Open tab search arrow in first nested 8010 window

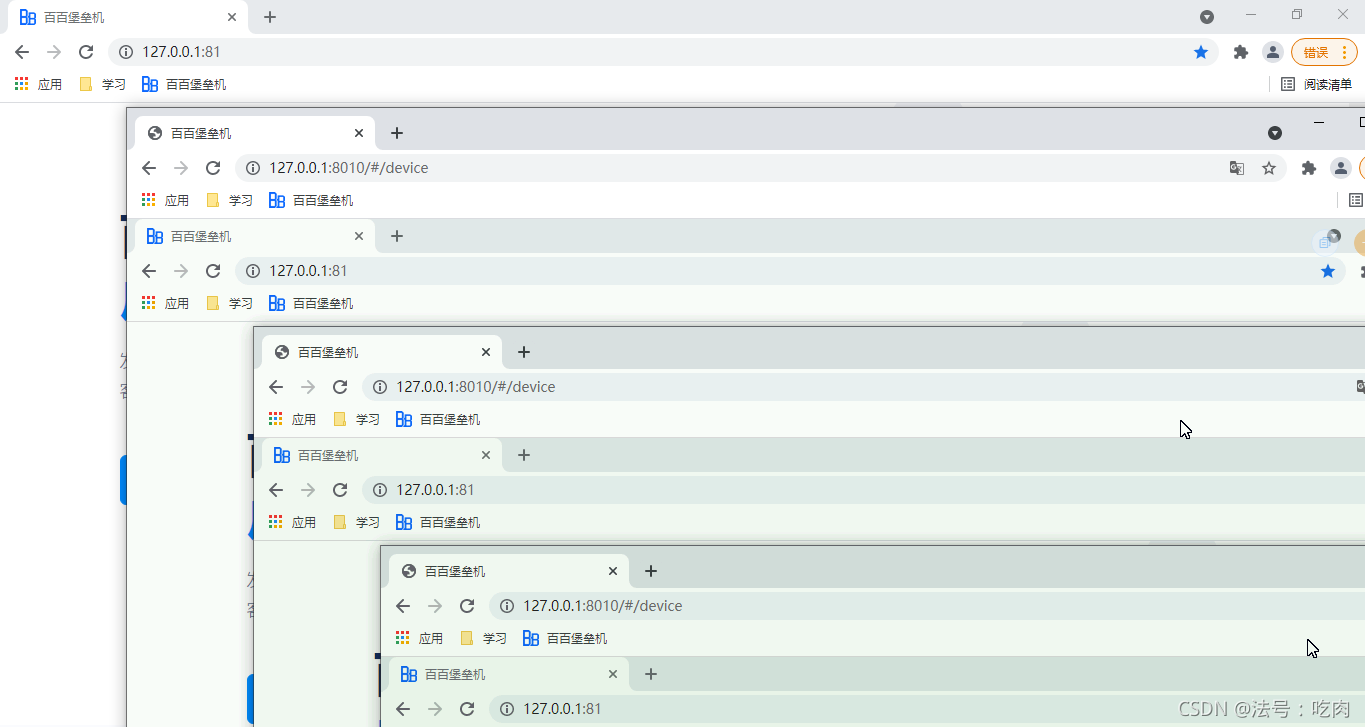1275,133
